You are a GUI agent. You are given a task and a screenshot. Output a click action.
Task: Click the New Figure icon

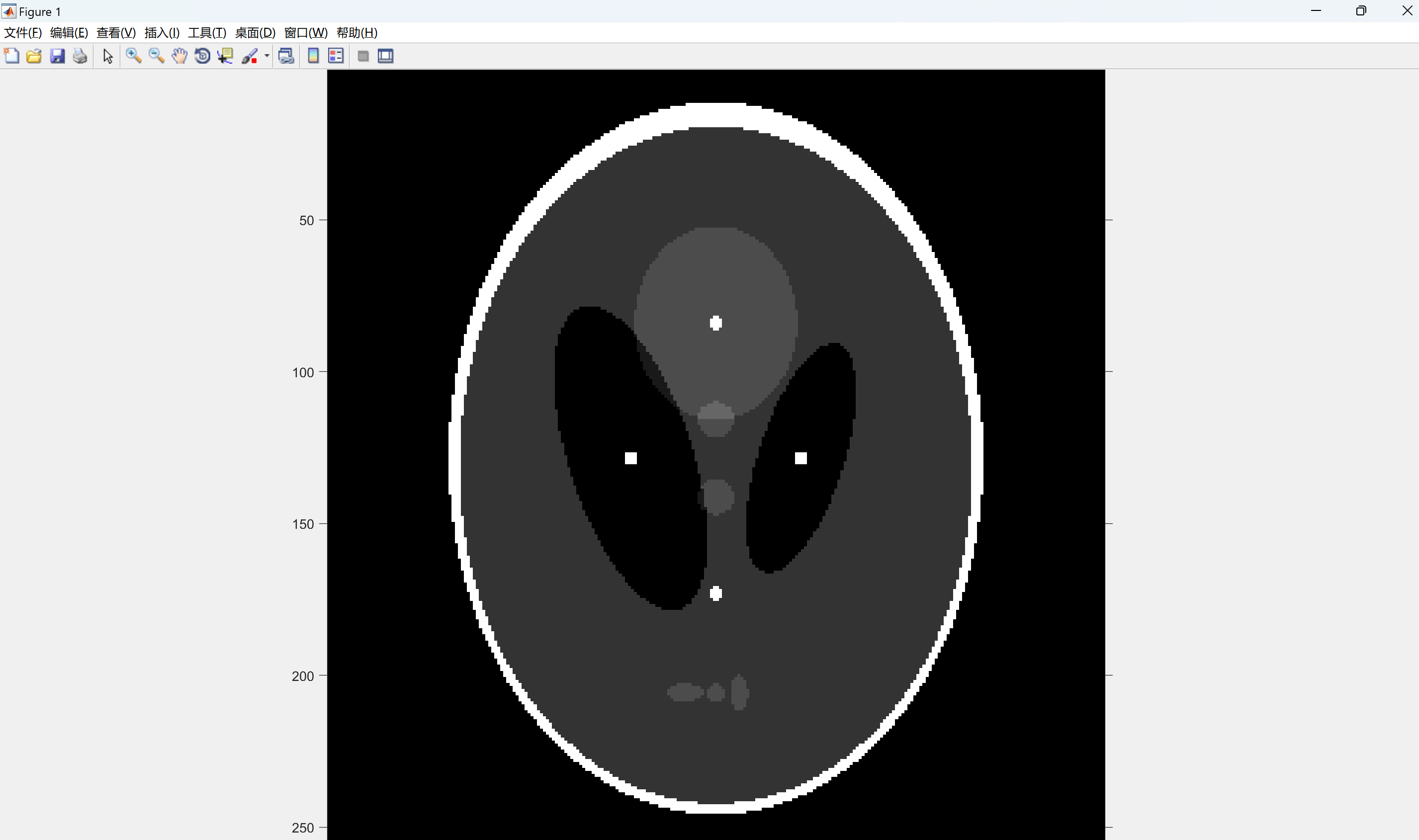pos(11,56)
